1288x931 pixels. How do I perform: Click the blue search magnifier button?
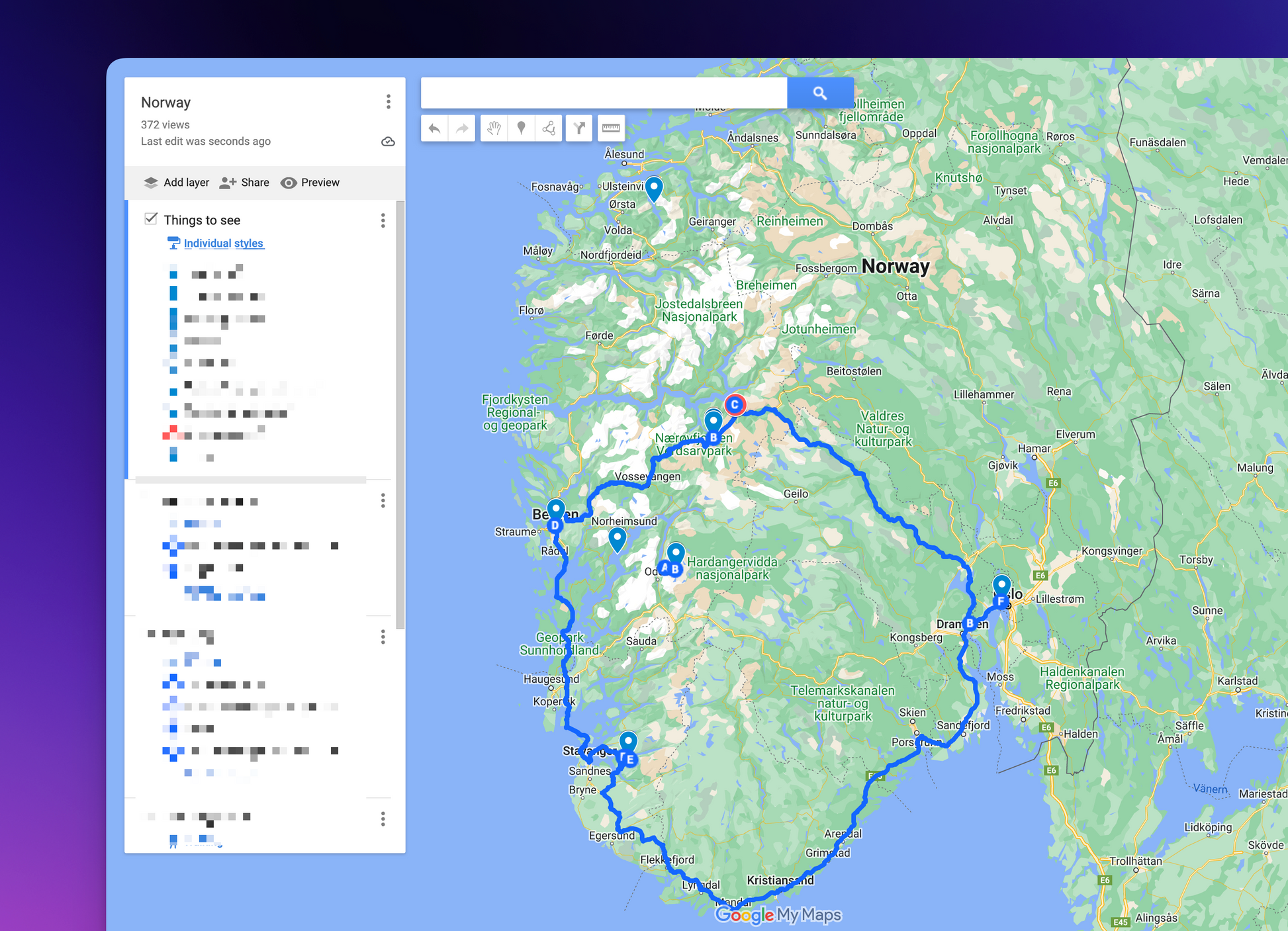(x=819, y=93)
